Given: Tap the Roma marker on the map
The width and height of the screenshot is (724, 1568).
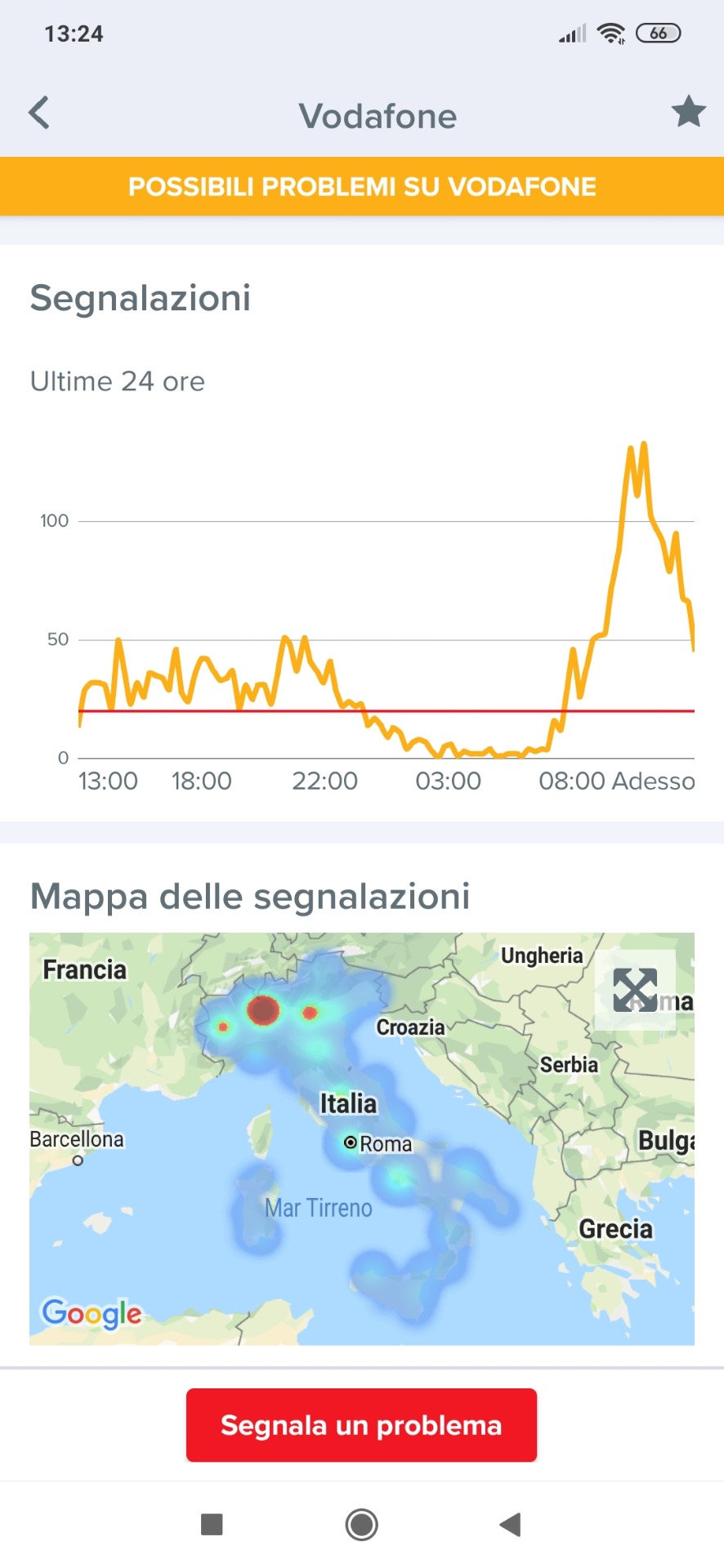Looking at the screenshot, I should 351,1143.
